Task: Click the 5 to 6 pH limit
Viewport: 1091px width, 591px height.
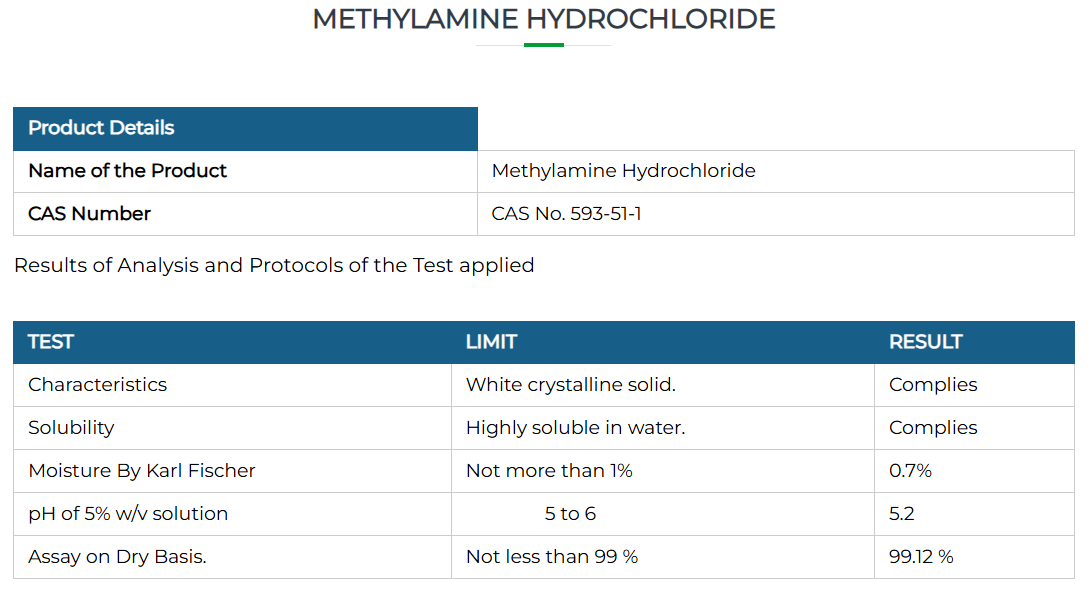Action: 570,514
